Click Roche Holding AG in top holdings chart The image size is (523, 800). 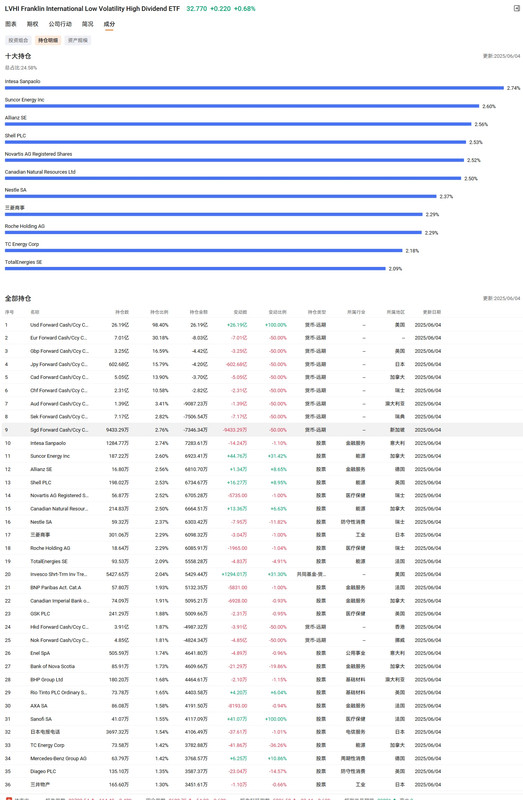point(24,226)
